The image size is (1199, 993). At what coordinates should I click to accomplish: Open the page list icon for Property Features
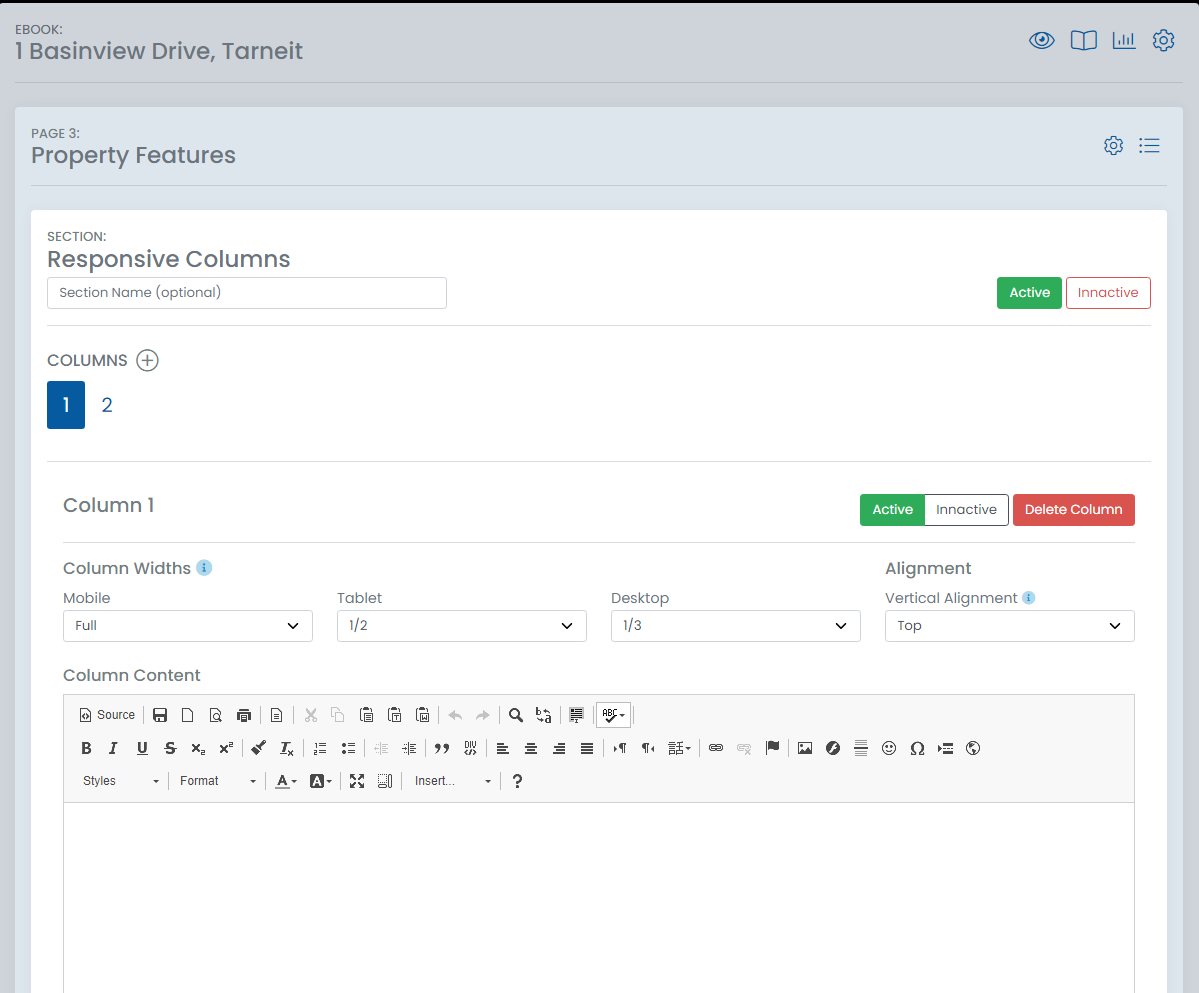[1150, 146]
